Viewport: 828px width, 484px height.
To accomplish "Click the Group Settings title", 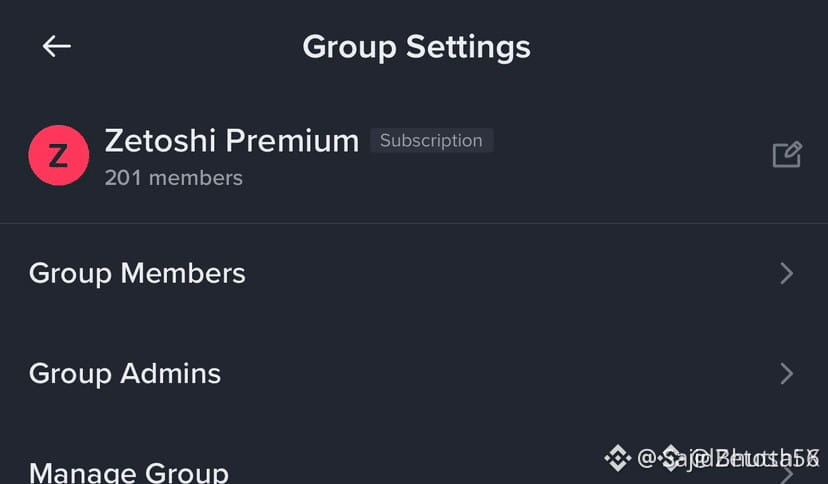I will pyautogui.click(x=416, y=47).
